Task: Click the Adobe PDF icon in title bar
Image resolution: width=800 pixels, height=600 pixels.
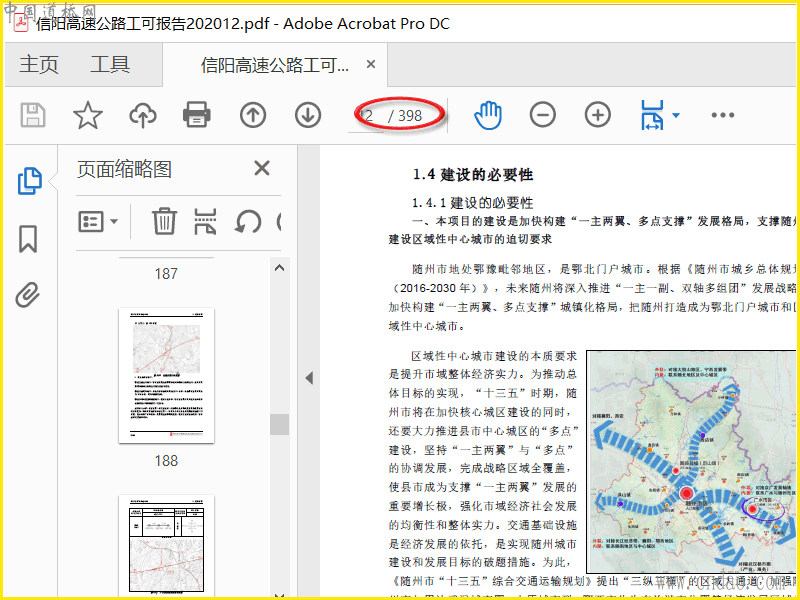Action: [x=21, y=23]
